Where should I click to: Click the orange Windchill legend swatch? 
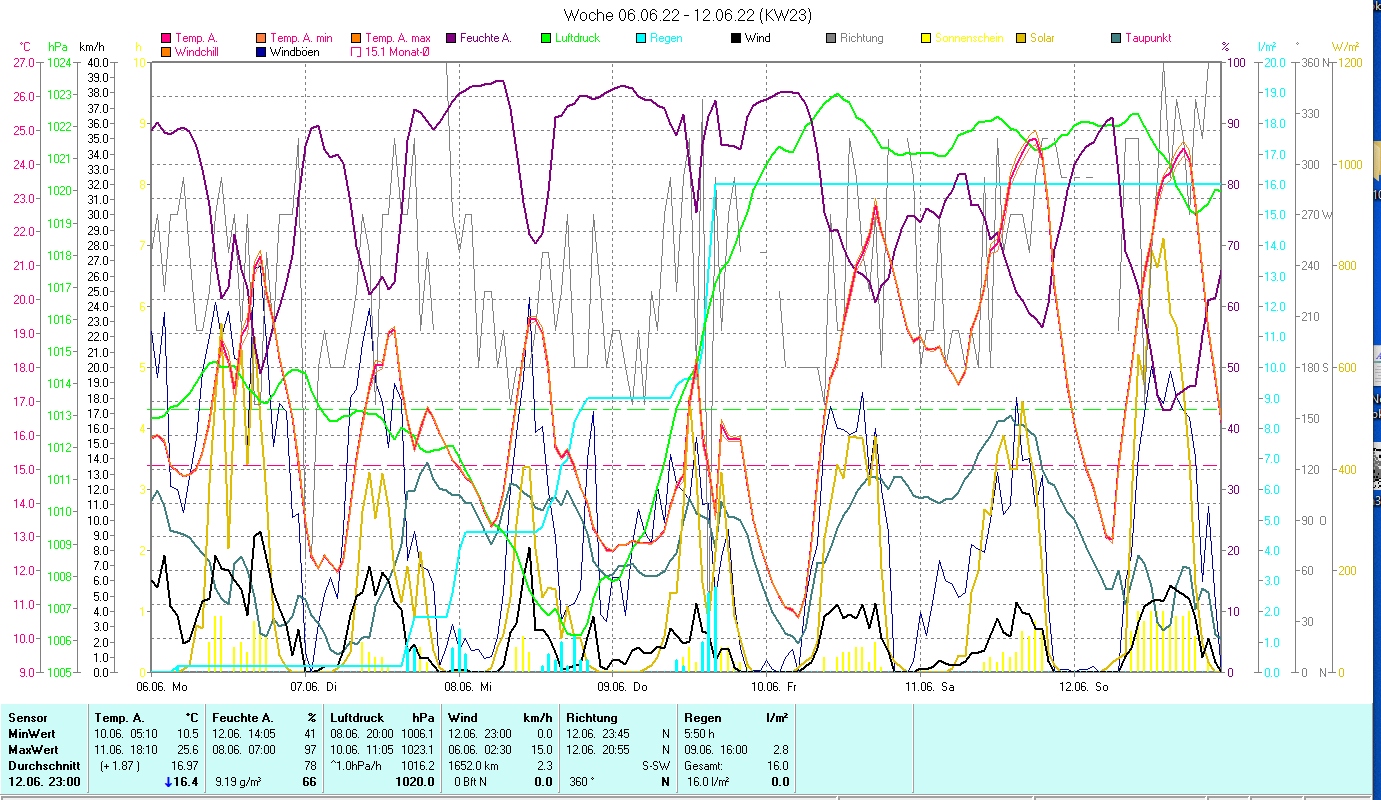coord(166,51)
